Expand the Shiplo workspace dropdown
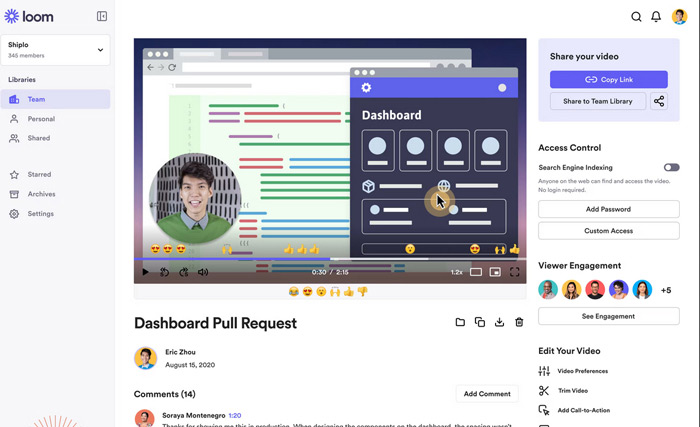The height and width of the screenshot is (427, 700). [100, 50]
